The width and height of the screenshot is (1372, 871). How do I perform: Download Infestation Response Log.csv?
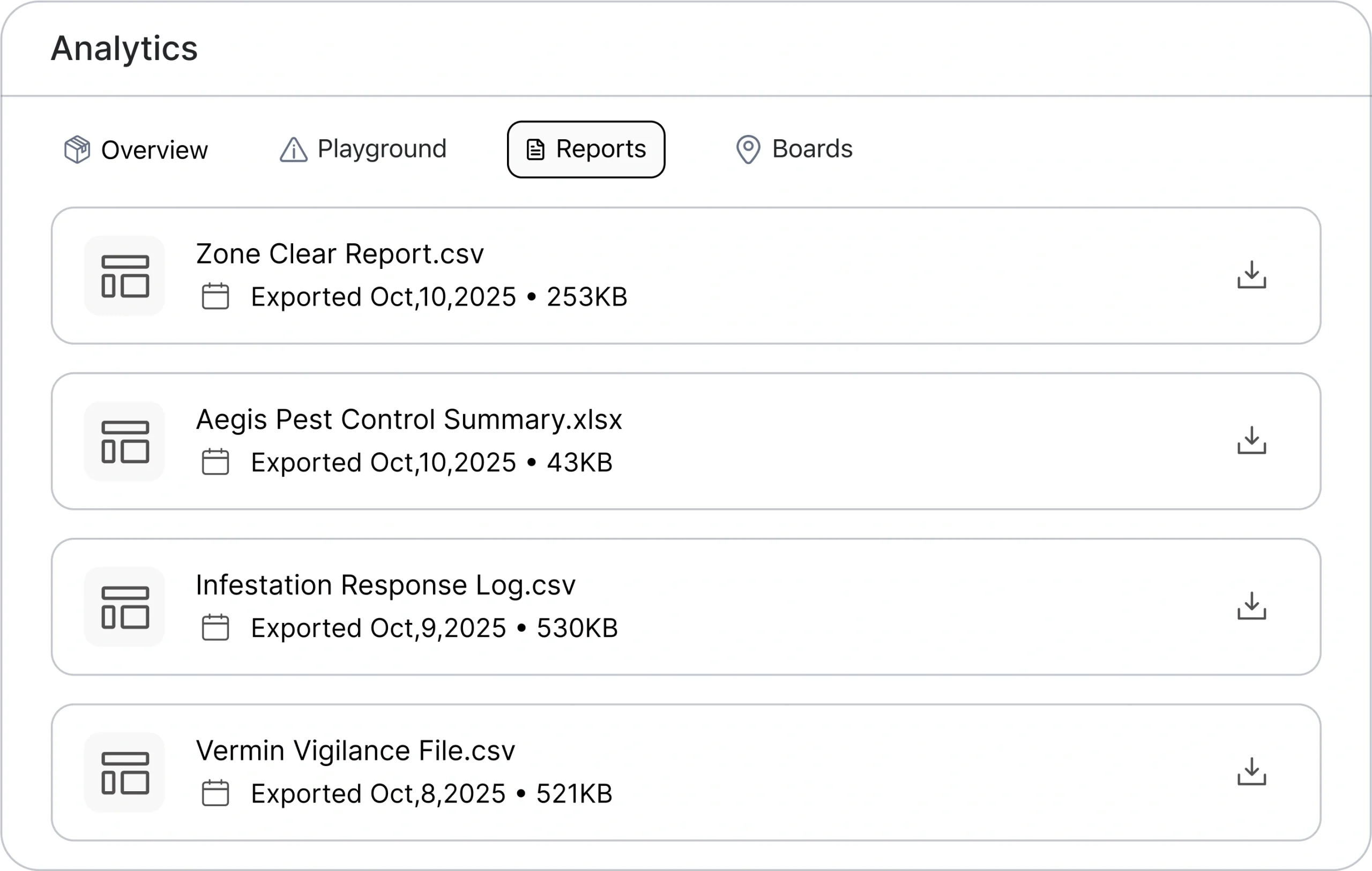1251,606
